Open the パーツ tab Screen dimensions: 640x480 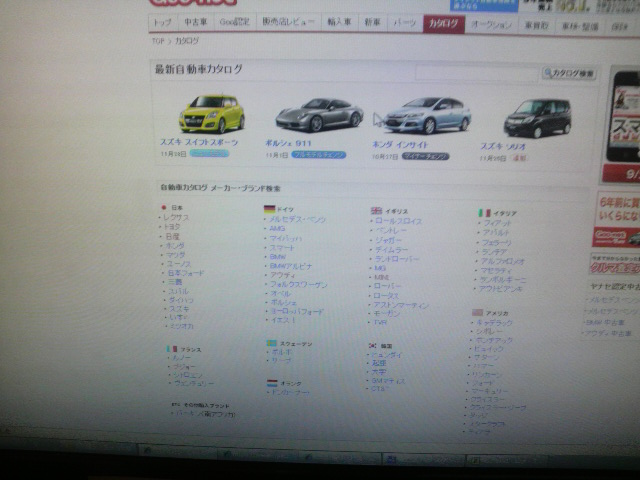tap(404, 23)
